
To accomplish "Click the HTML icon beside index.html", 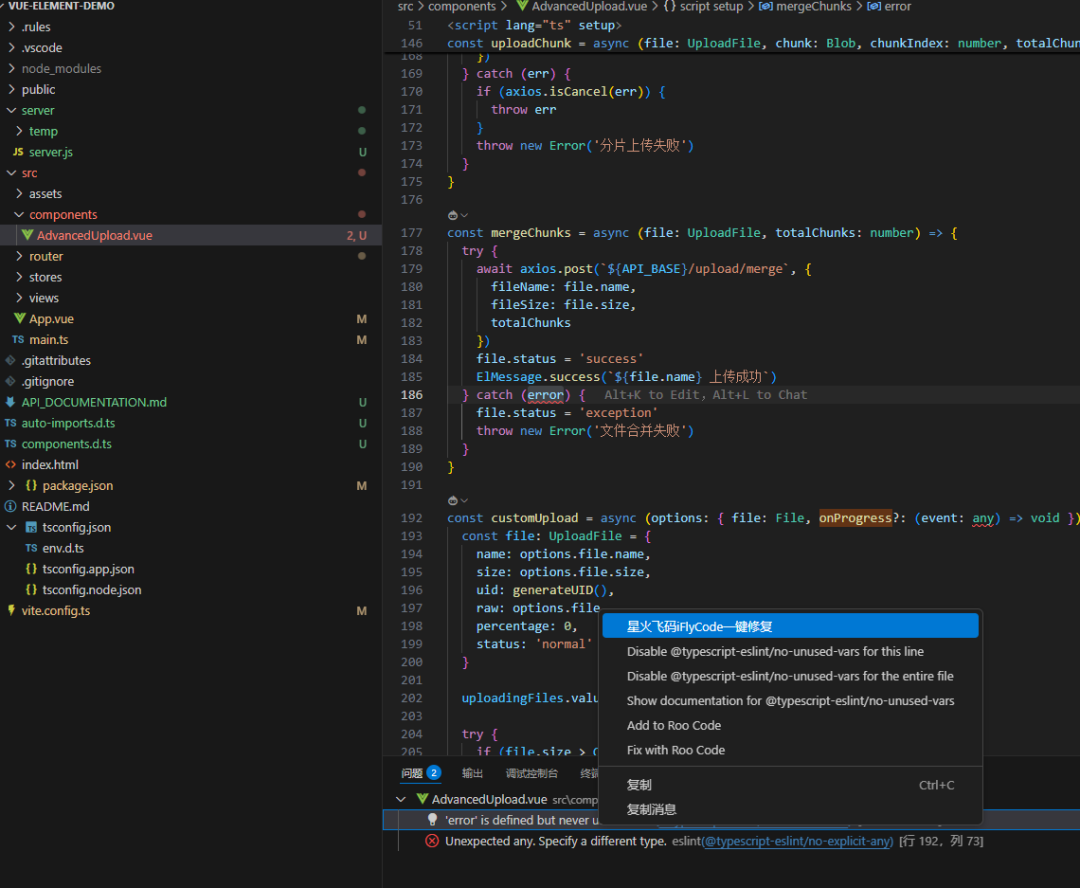I will tap(10, 464).
